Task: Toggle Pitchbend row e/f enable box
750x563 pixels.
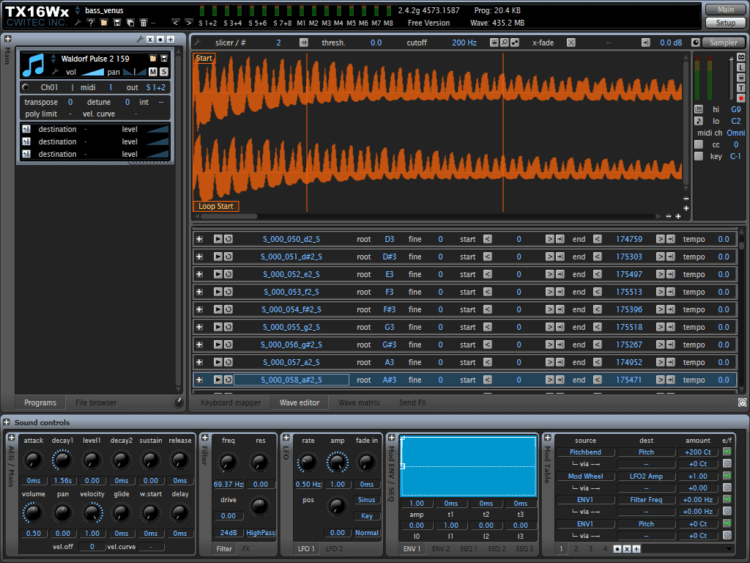Action: point(727,452)
